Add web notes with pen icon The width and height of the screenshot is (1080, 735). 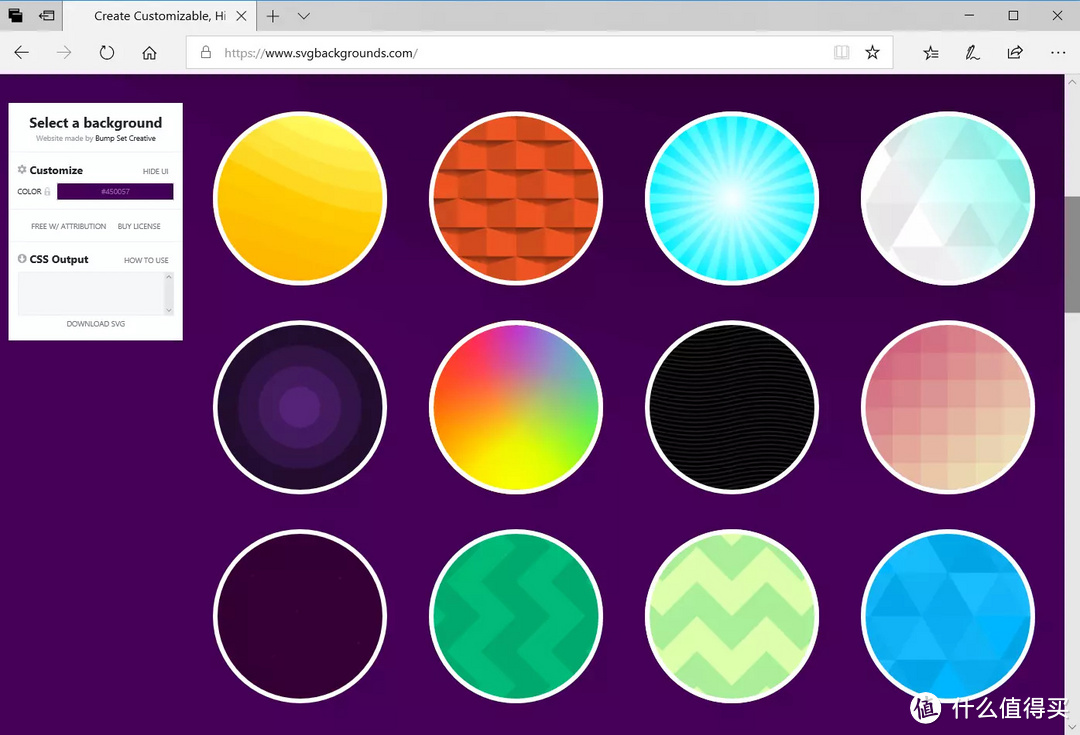click(973, 52)
